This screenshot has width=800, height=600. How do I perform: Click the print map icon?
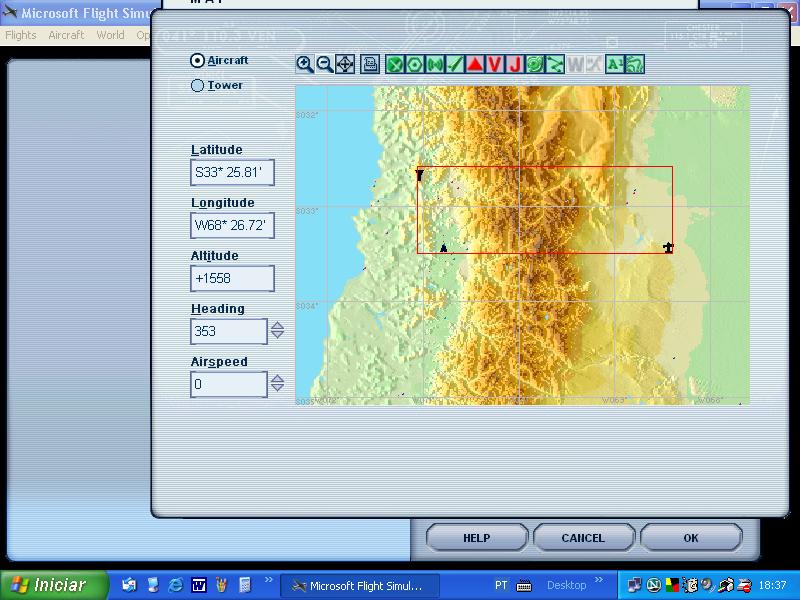tap(370, 64)
